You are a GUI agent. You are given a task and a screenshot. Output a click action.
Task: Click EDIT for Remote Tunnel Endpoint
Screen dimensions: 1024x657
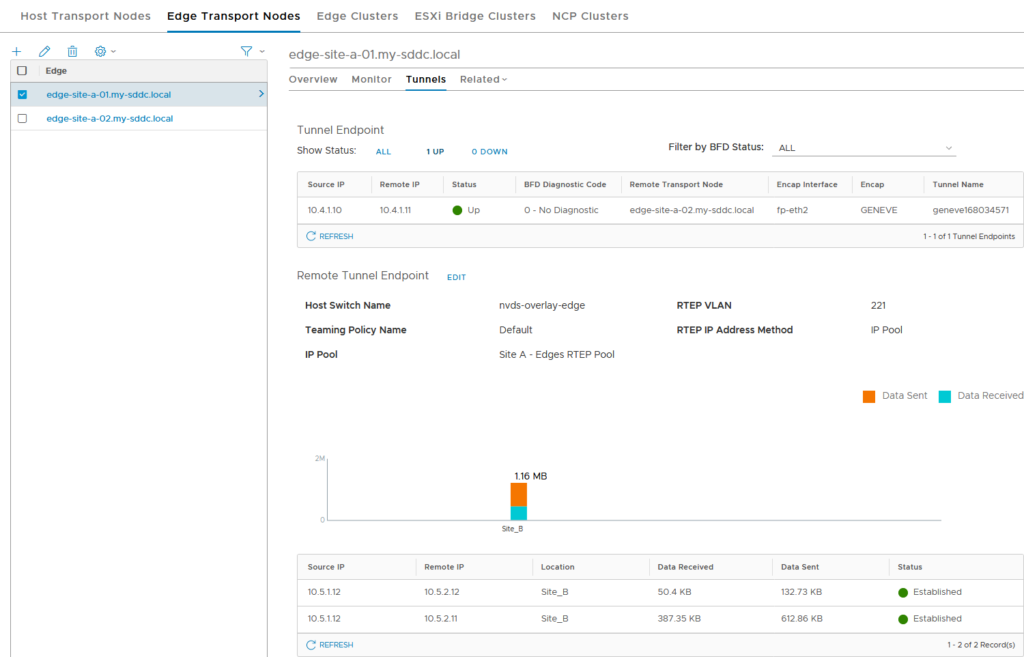click(x=456, y=278)
